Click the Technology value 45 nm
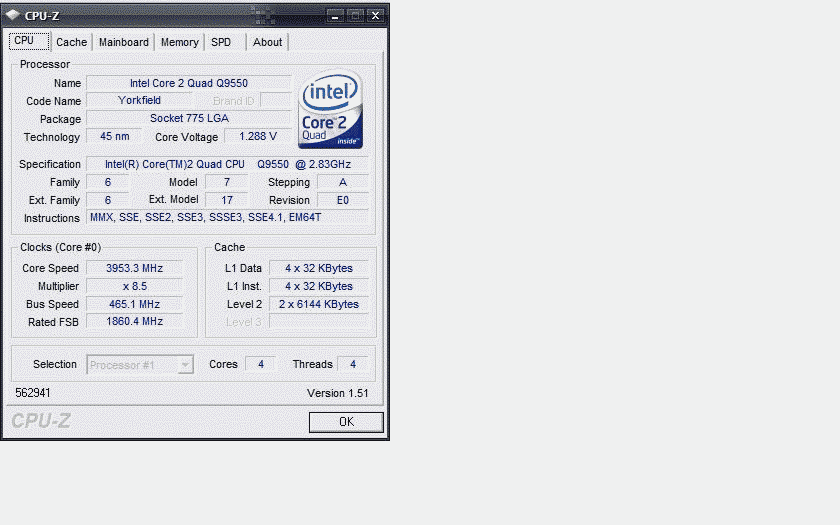 click(114, 136)
